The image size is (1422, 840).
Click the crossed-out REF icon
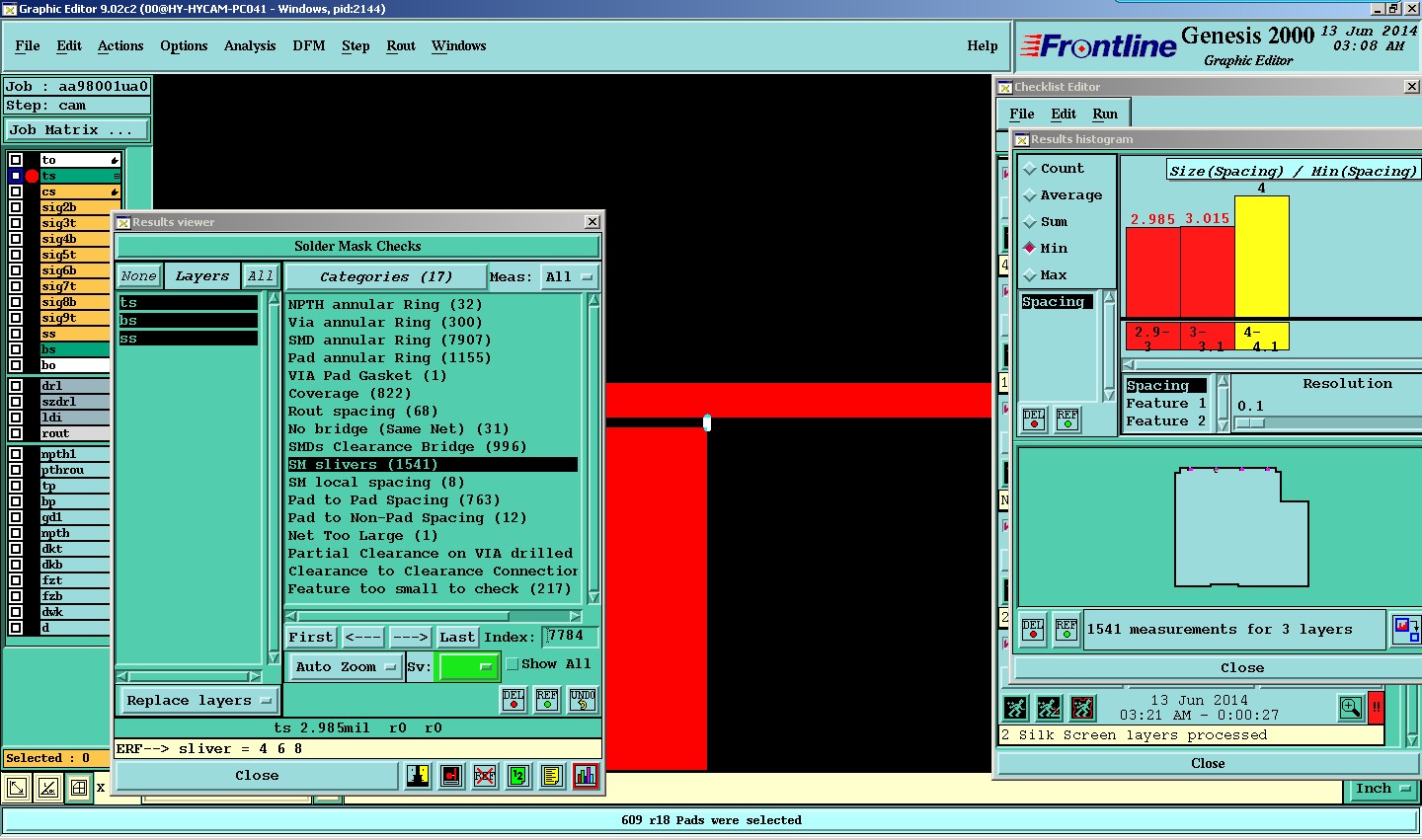[485, 776]
